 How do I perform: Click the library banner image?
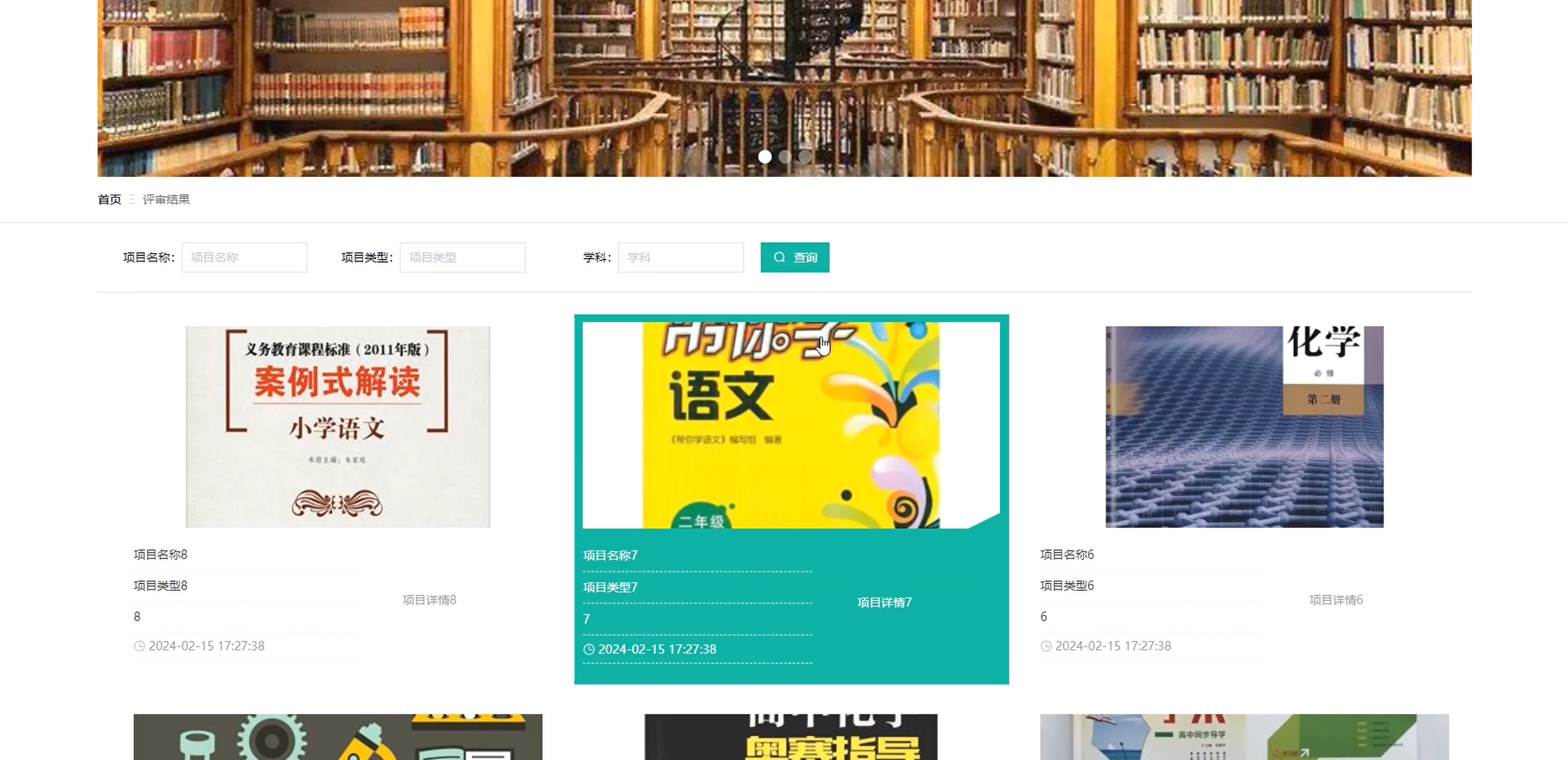[x=784, y=88]
